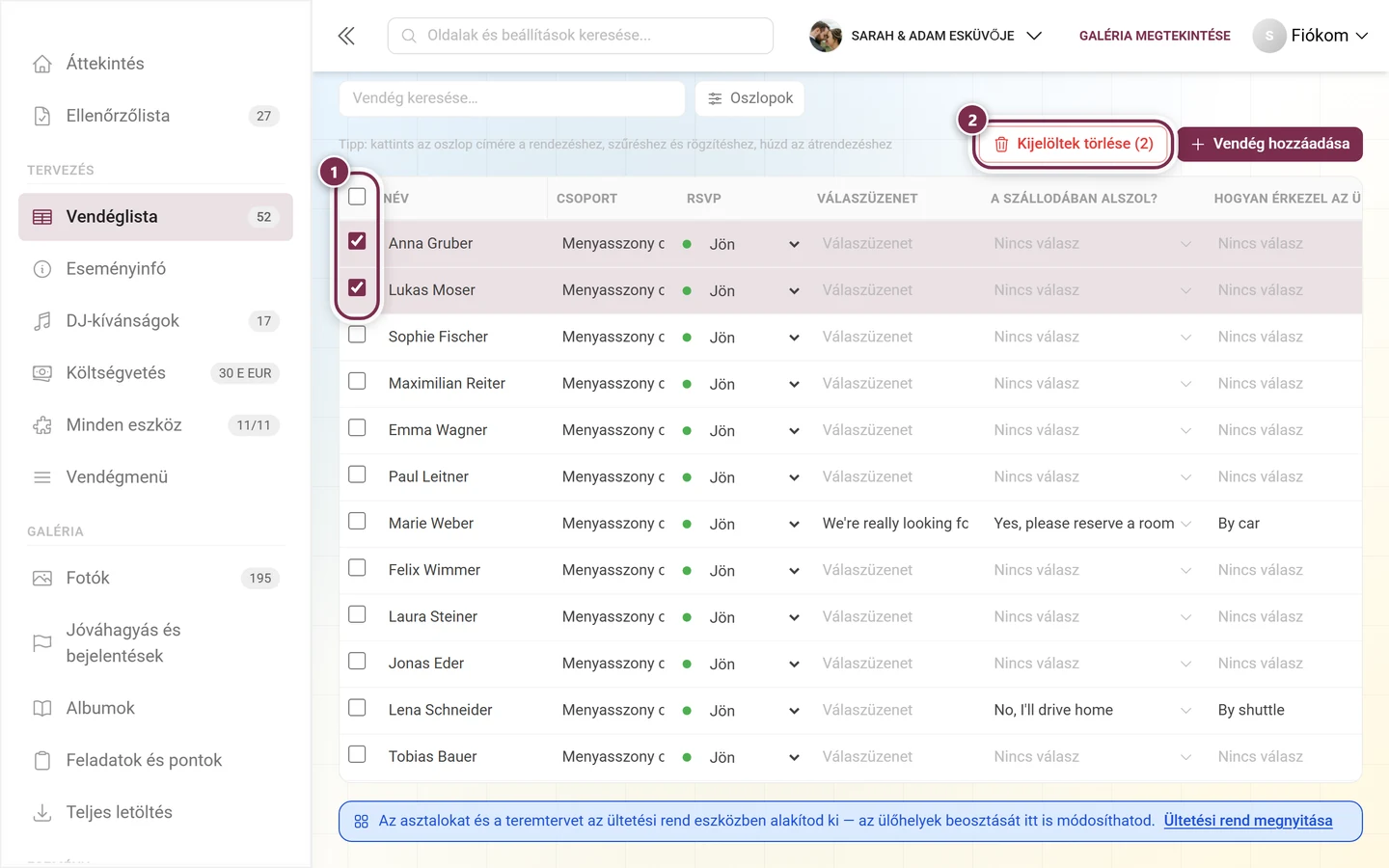Open the Sarah & Adam esküvője event switcher
The height and width of the screenshot is (868, 1389).
click(926, 36)
